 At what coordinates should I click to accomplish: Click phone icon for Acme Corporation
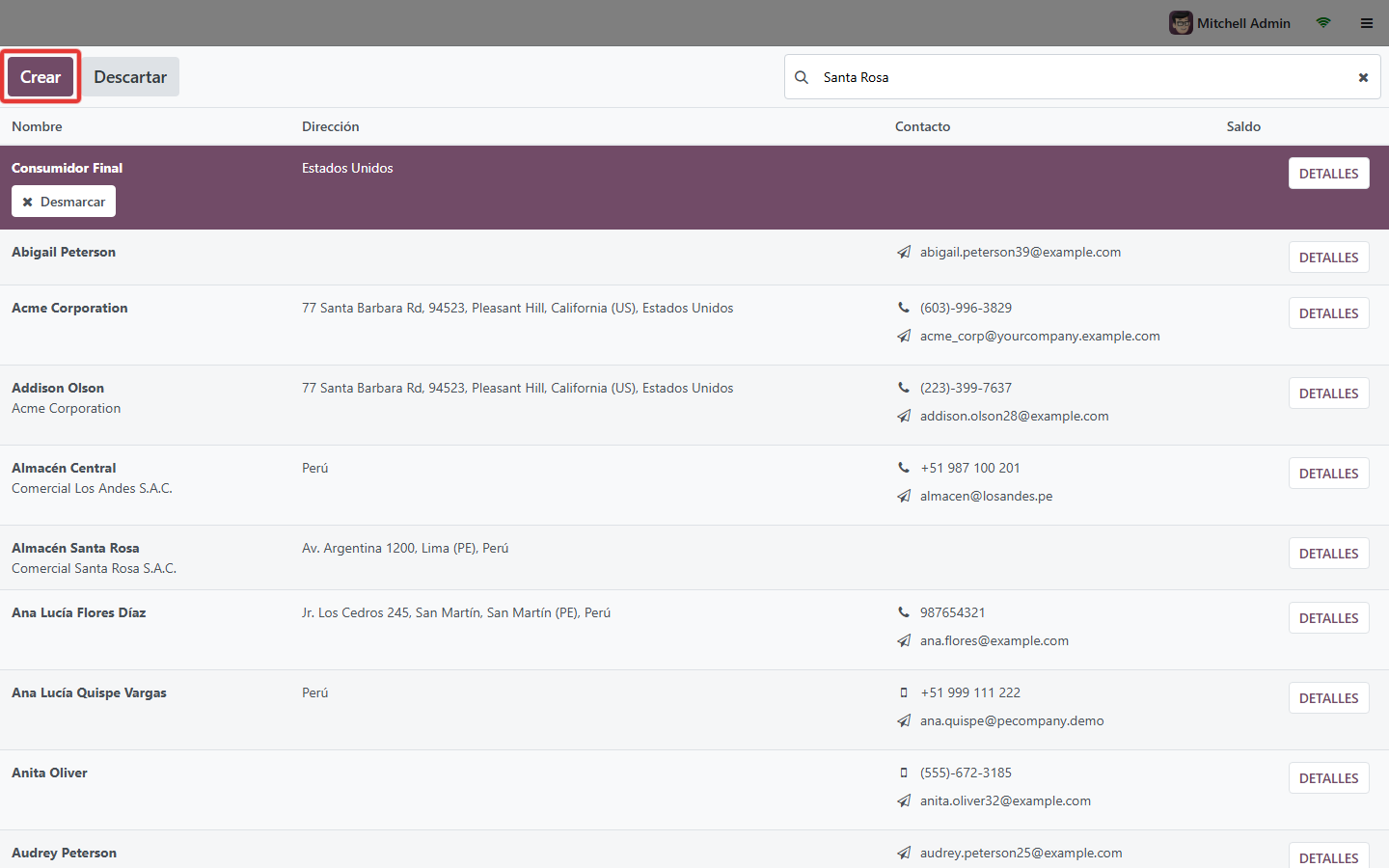[904, 308]
